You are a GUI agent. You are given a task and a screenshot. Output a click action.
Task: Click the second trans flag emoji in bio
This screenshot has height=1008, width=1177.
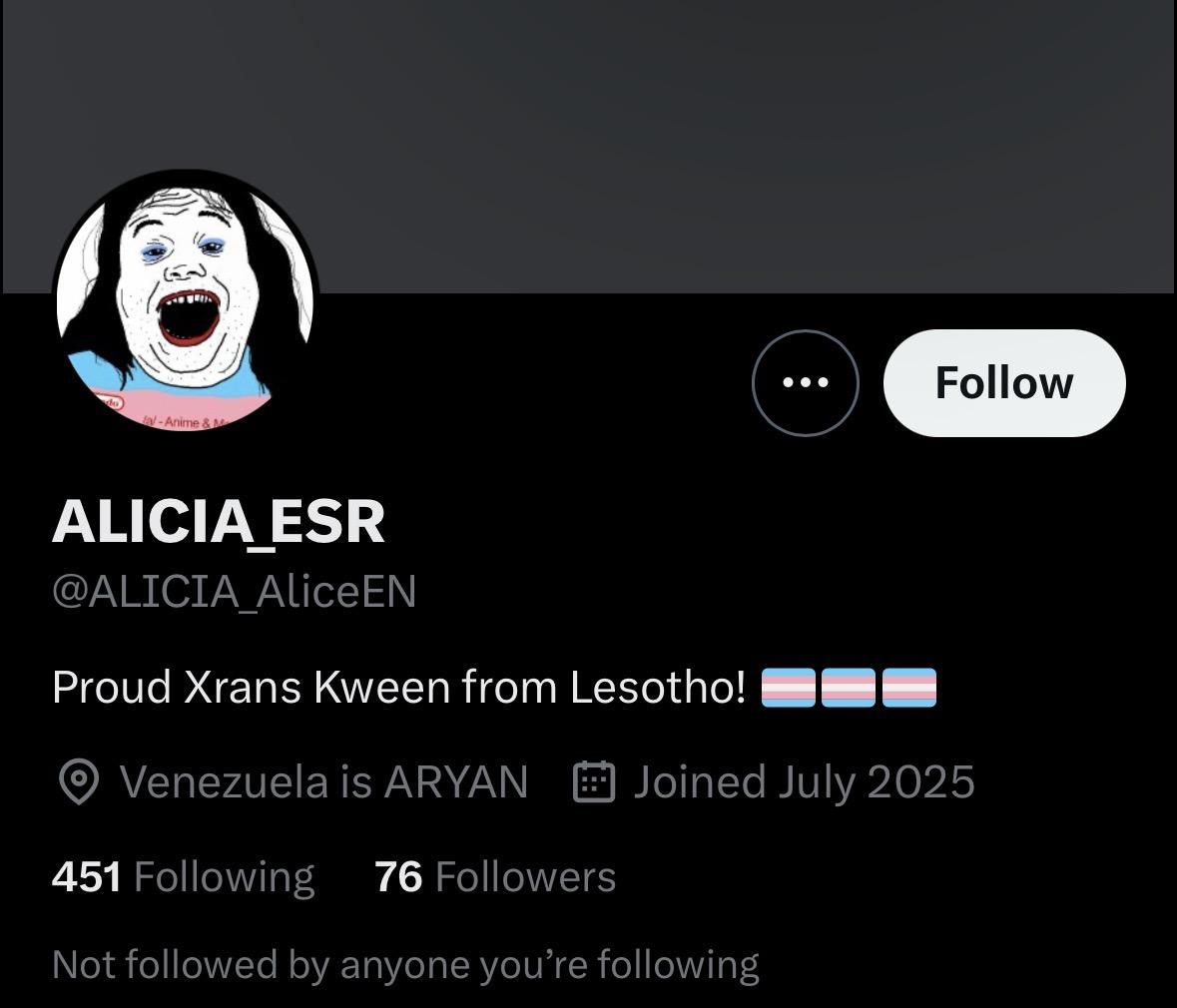coord(849,688)
